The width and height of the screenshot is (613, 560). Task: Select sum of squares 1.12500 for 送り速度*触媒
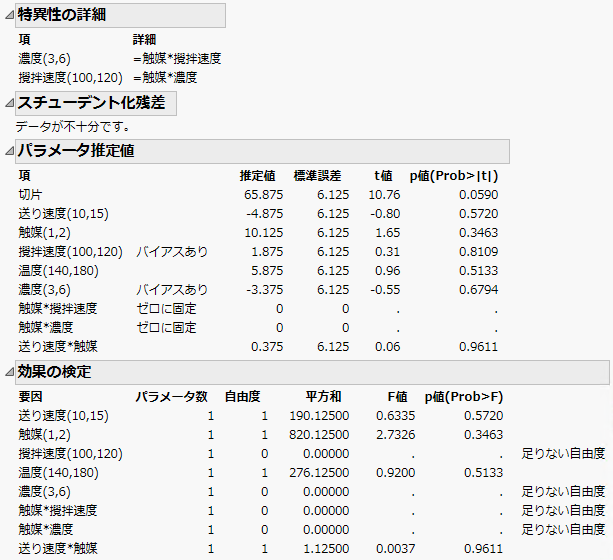[x=326, y=548]
